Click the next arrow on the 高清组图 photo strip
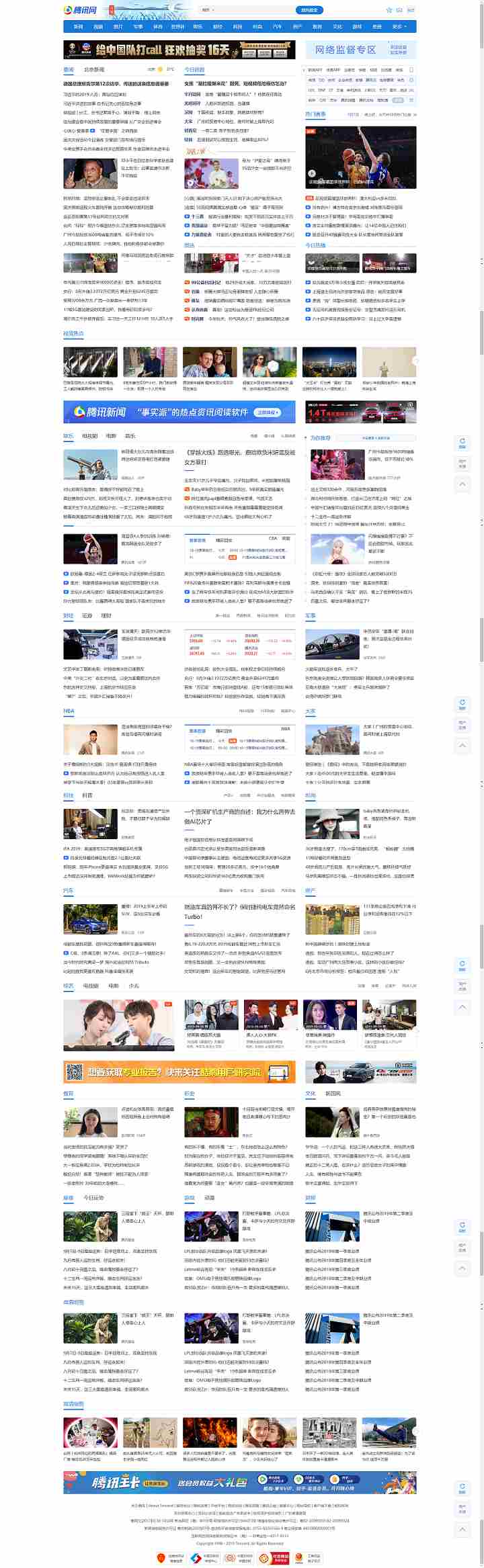Viewport: 484px width, 1568px height. click(x=416, y=1432)
